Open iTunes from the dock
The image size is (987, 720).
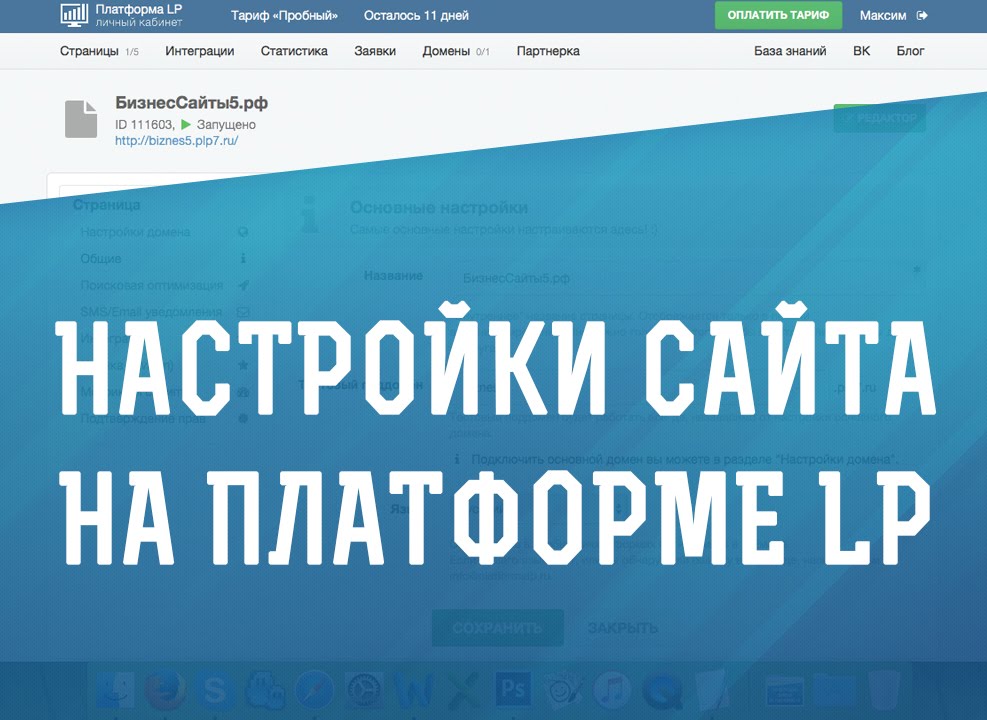(612, 690)
